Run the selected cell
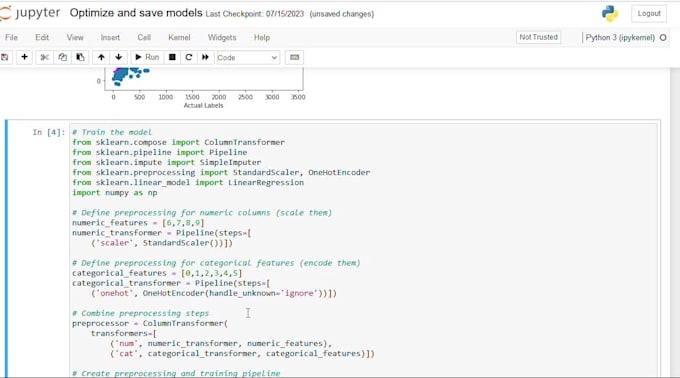The image size is (680, 378). point(147,57)
